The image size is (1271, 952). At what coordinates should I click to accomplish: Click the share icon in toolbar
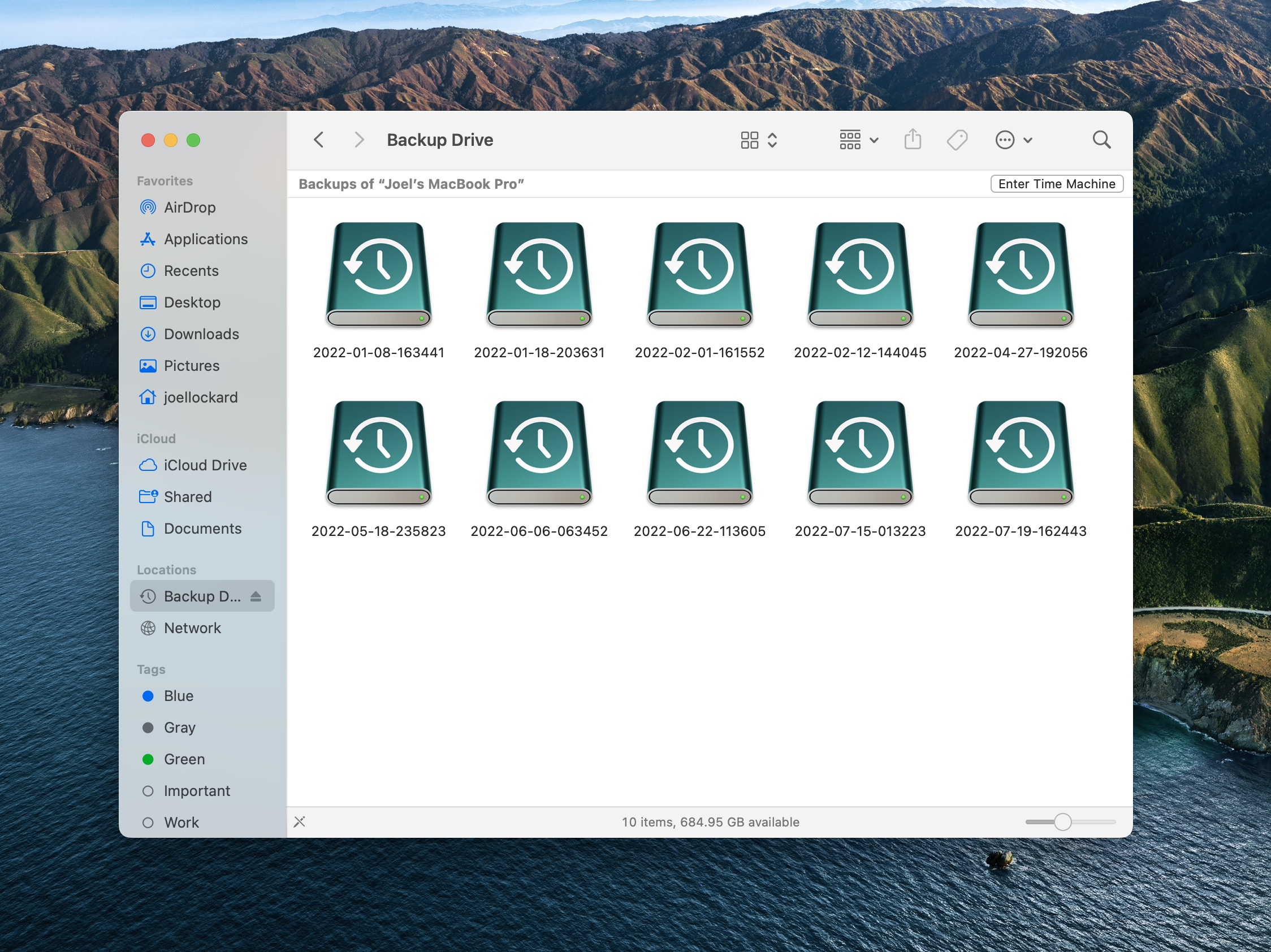pos(912,140)
